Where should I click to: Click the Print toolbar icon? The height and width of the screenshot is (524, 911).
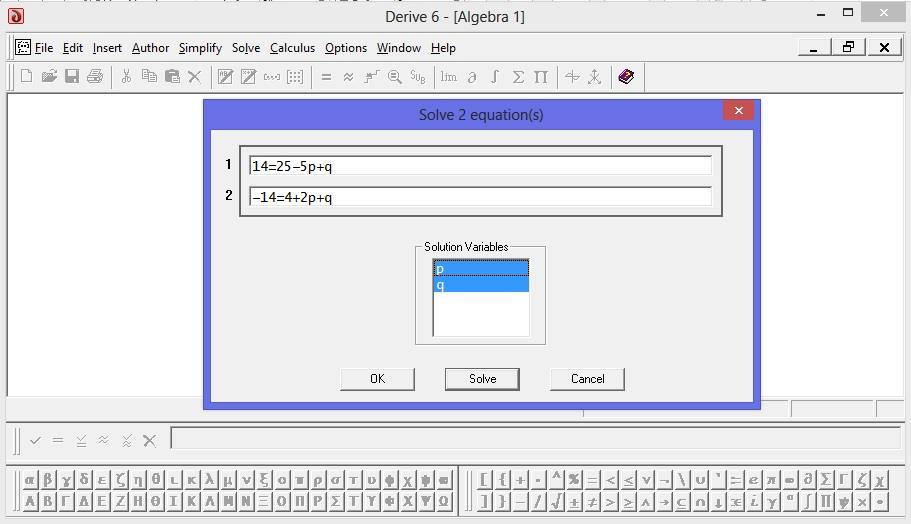[x=95, y=77]
